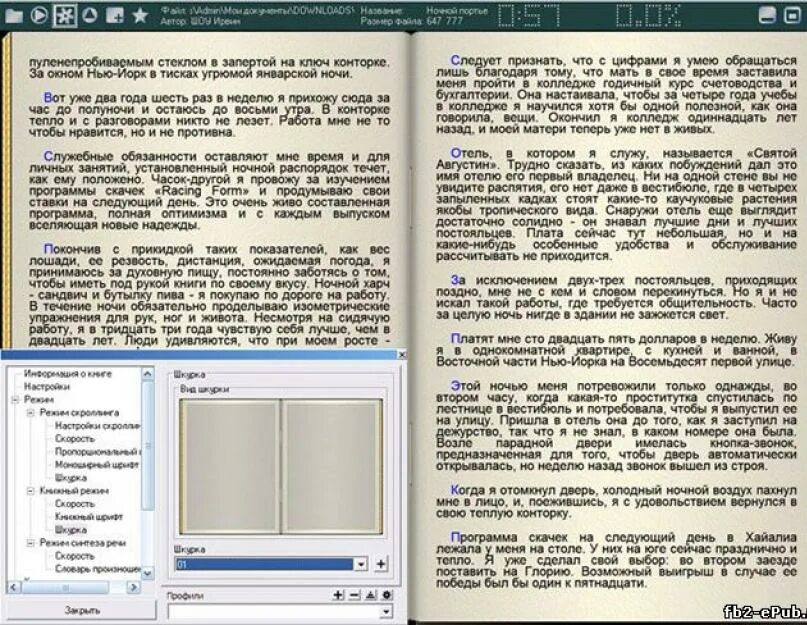Screen dimensions: 807x625
Task: Select Скорость under Режим скроллинга
Action: (x=75, y=439)
